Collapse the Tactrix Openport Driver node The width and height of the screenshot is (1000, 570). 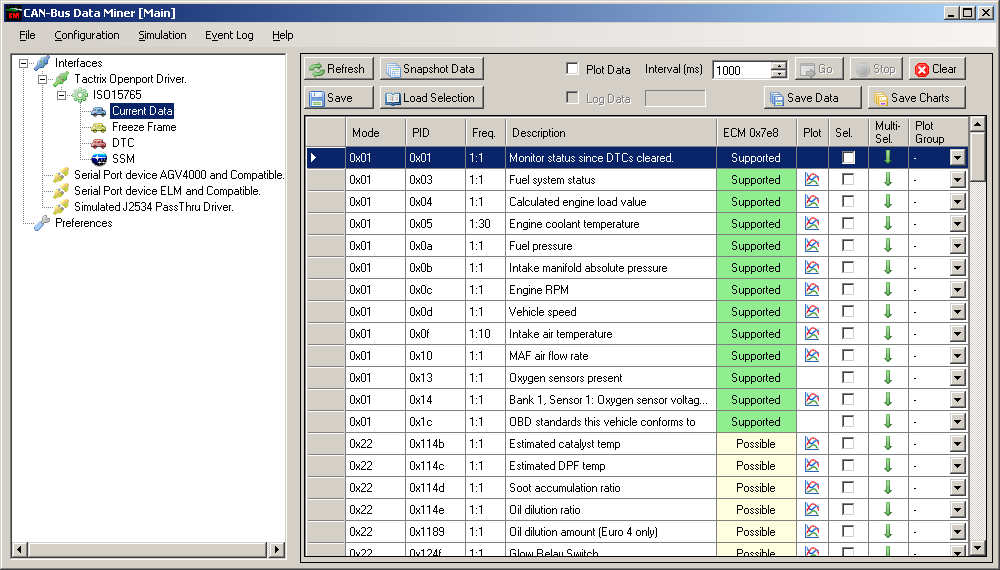tap(43, 79)
